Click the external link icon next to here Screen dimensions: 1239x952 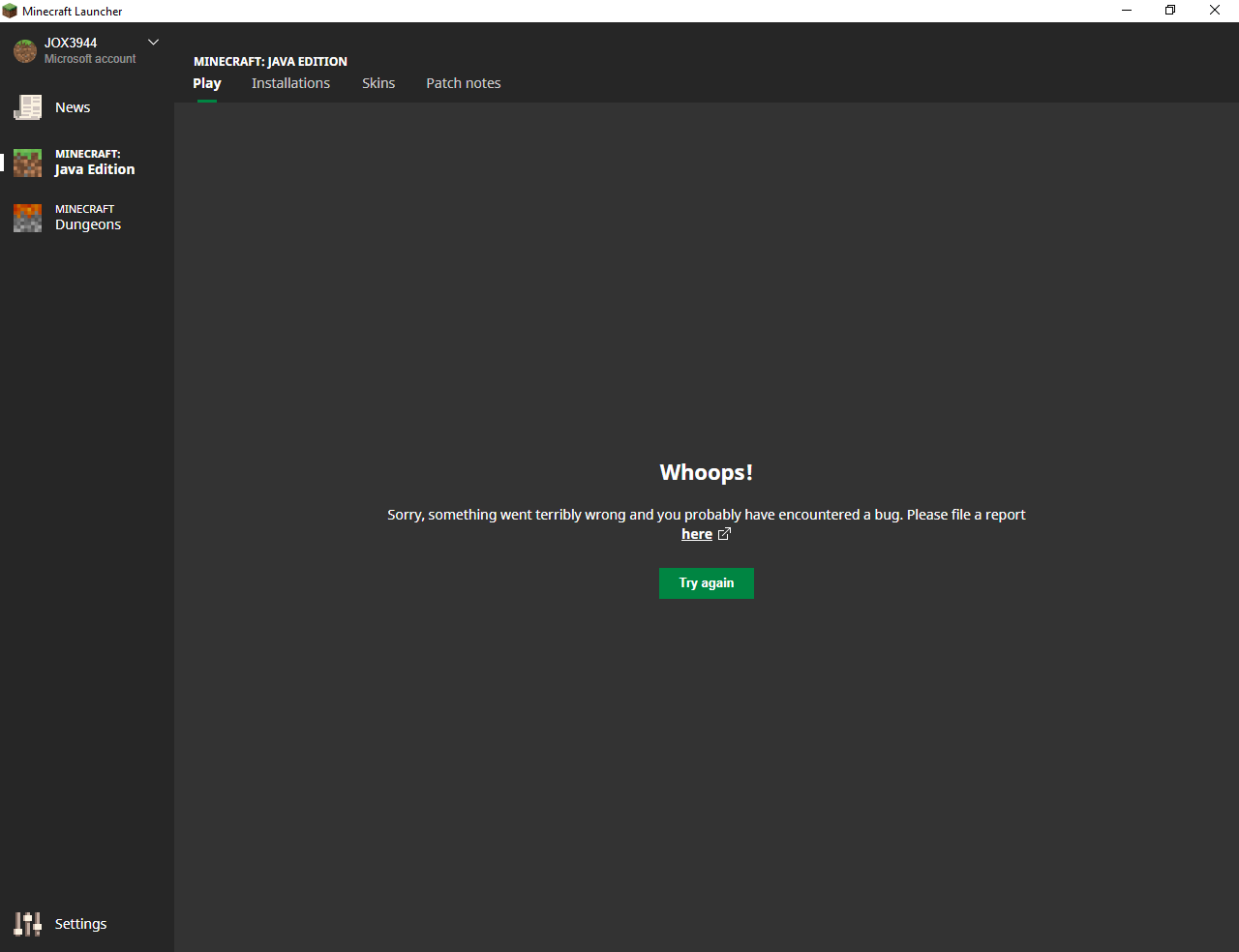724,534
